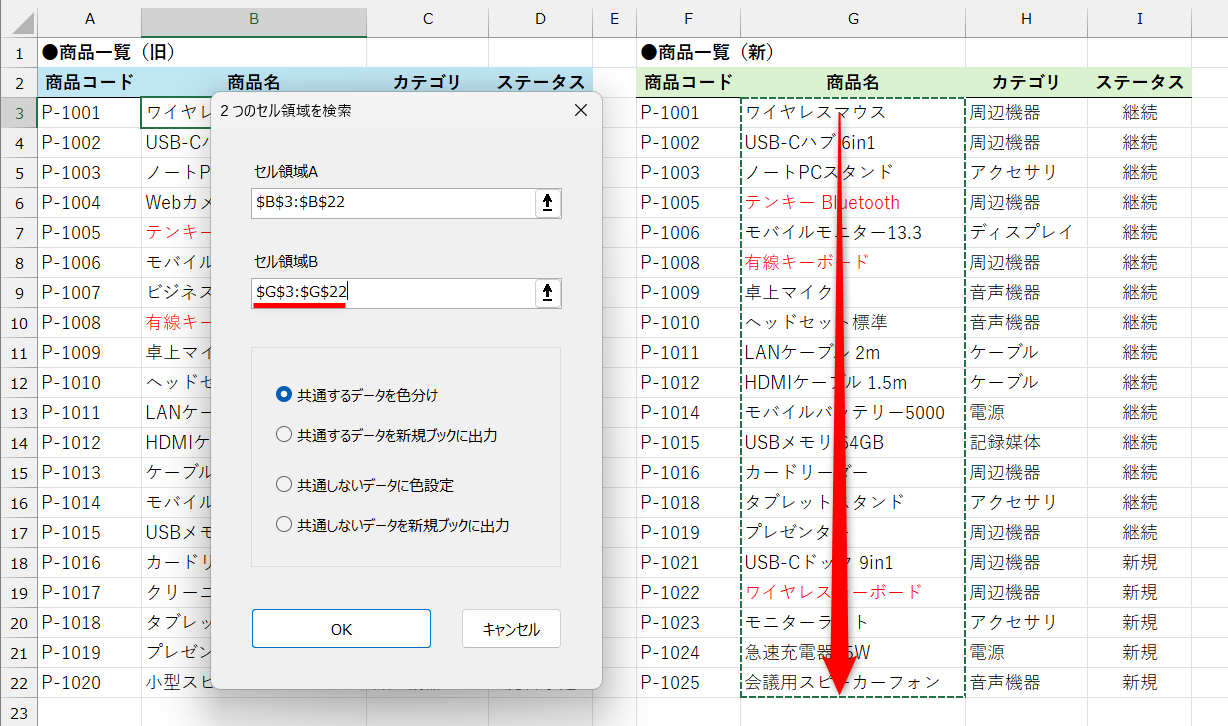This screenshot has width=1228, height=726.
Task: Click カテゴリ header in column H
Action: (1026, 82)
